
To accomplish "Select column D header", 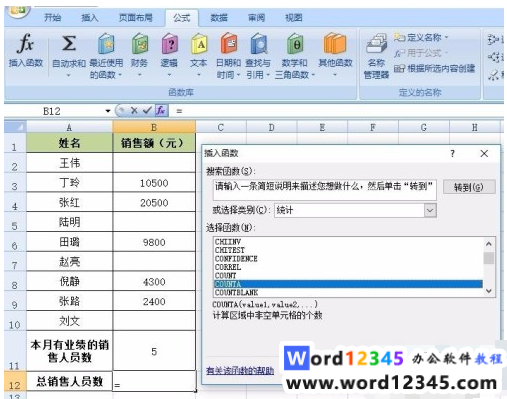I will pos(271,127).
